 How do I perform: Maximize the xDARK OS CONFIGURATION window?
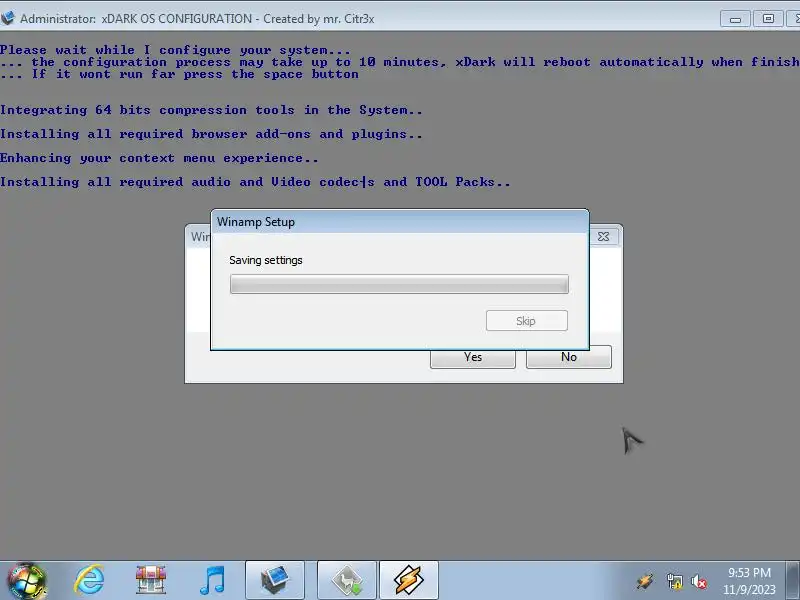click(768, 19)
